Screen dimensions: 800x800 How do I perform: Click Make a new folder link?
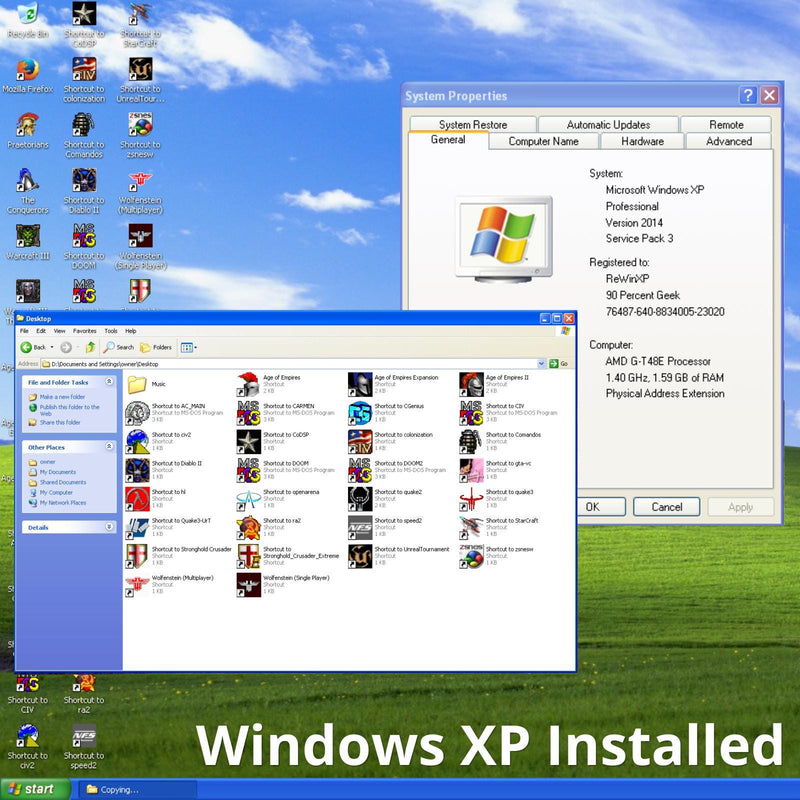(62, 396)
